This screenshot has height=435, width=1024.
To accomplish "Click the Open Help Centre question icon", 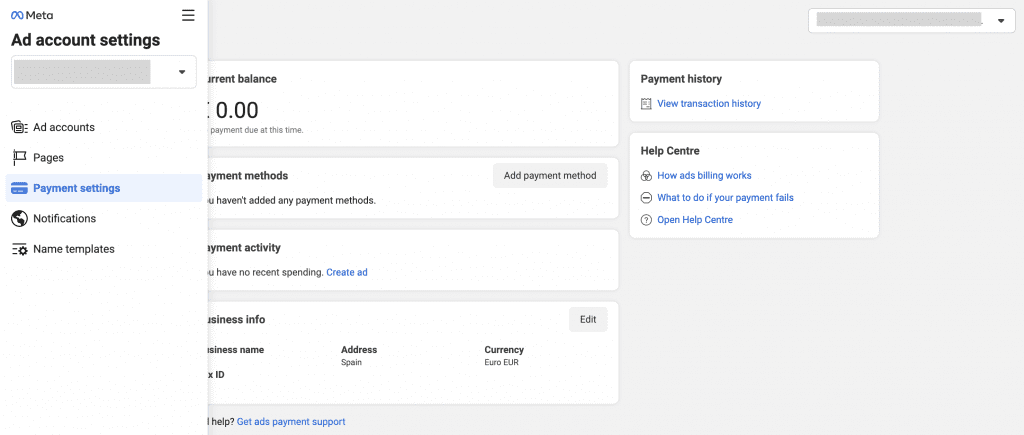I will (647, 219).
